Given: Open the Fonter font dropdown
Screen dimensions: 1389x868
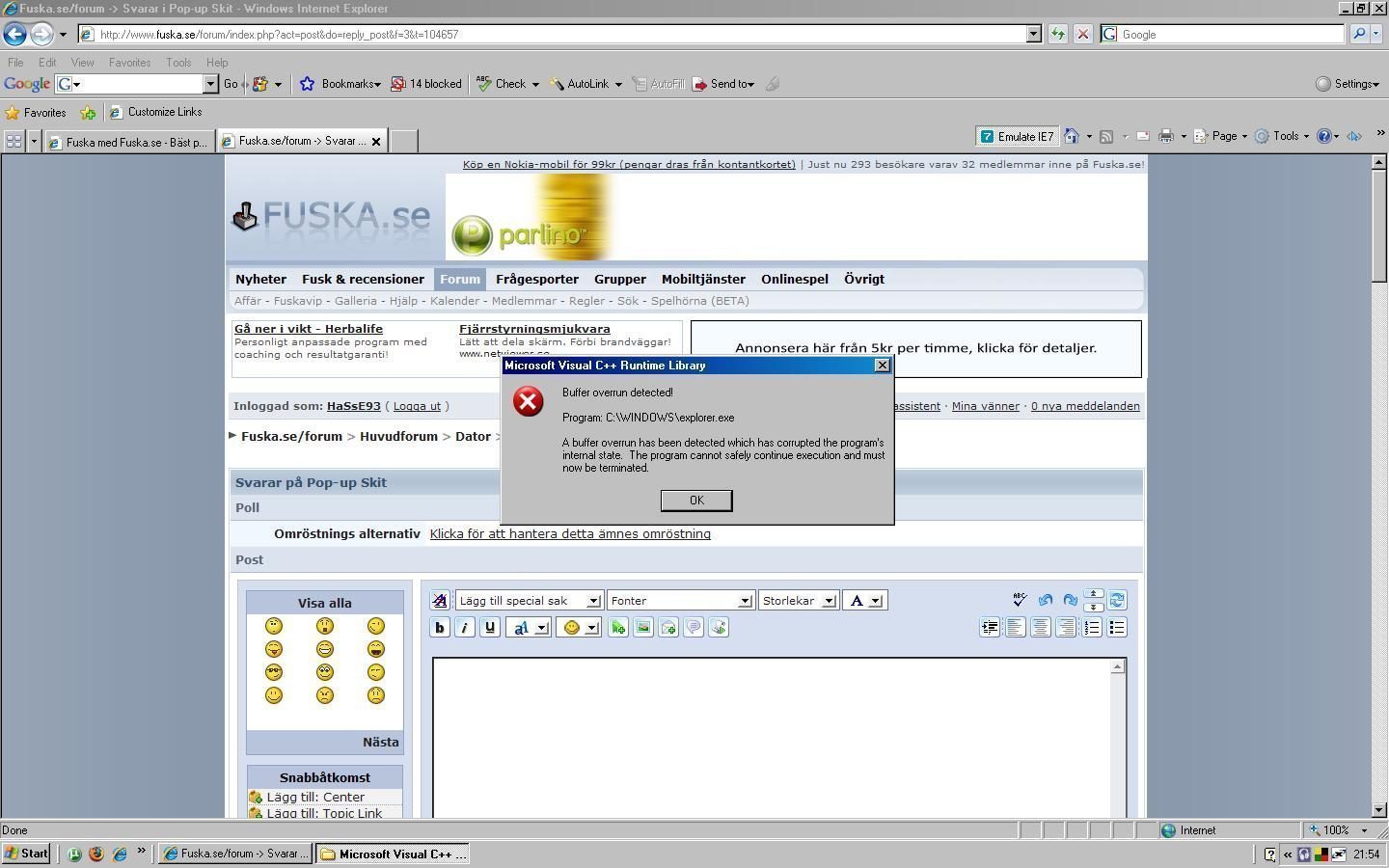Looking at the screenshot, I should pos(680,601).
